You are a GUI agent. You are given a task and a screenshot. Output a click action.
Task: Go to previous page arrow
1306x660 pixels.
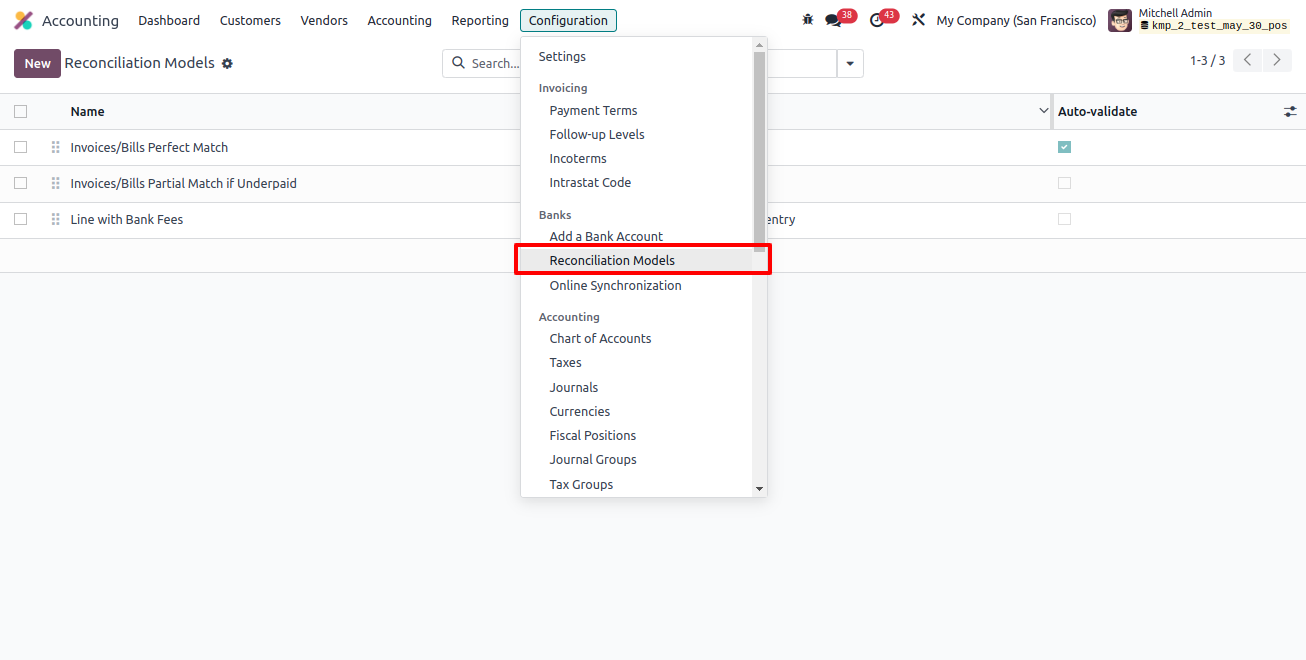pos(1247,60)
